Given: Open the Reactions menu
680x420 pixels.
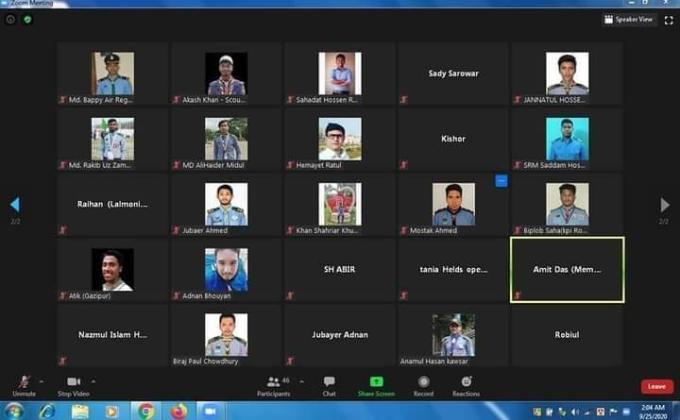Looking at the screenshot, I should pyautogui.click(x=465, y=384).
